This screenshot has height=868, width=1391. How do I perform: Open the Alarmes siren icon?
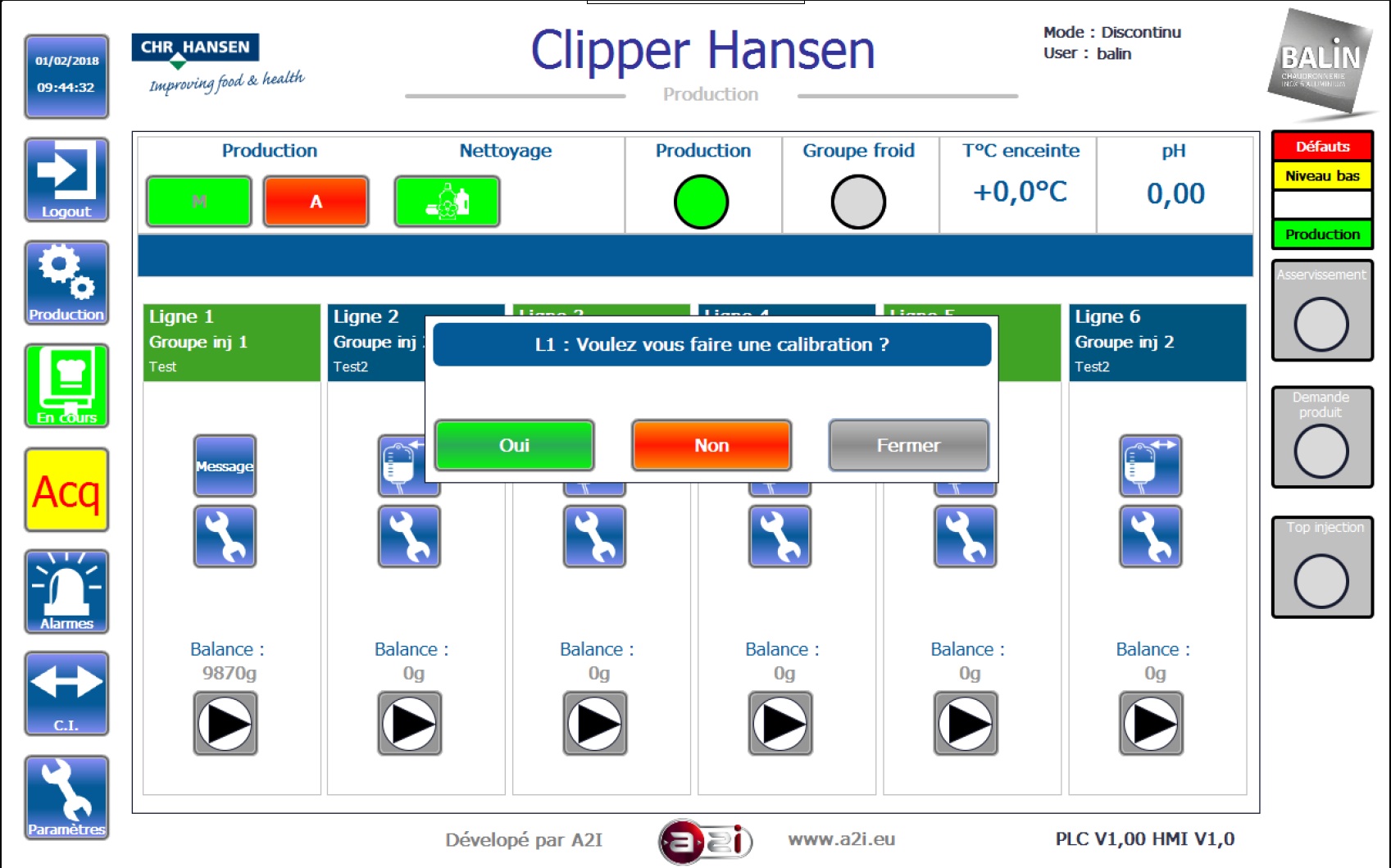tap(66, 591)
